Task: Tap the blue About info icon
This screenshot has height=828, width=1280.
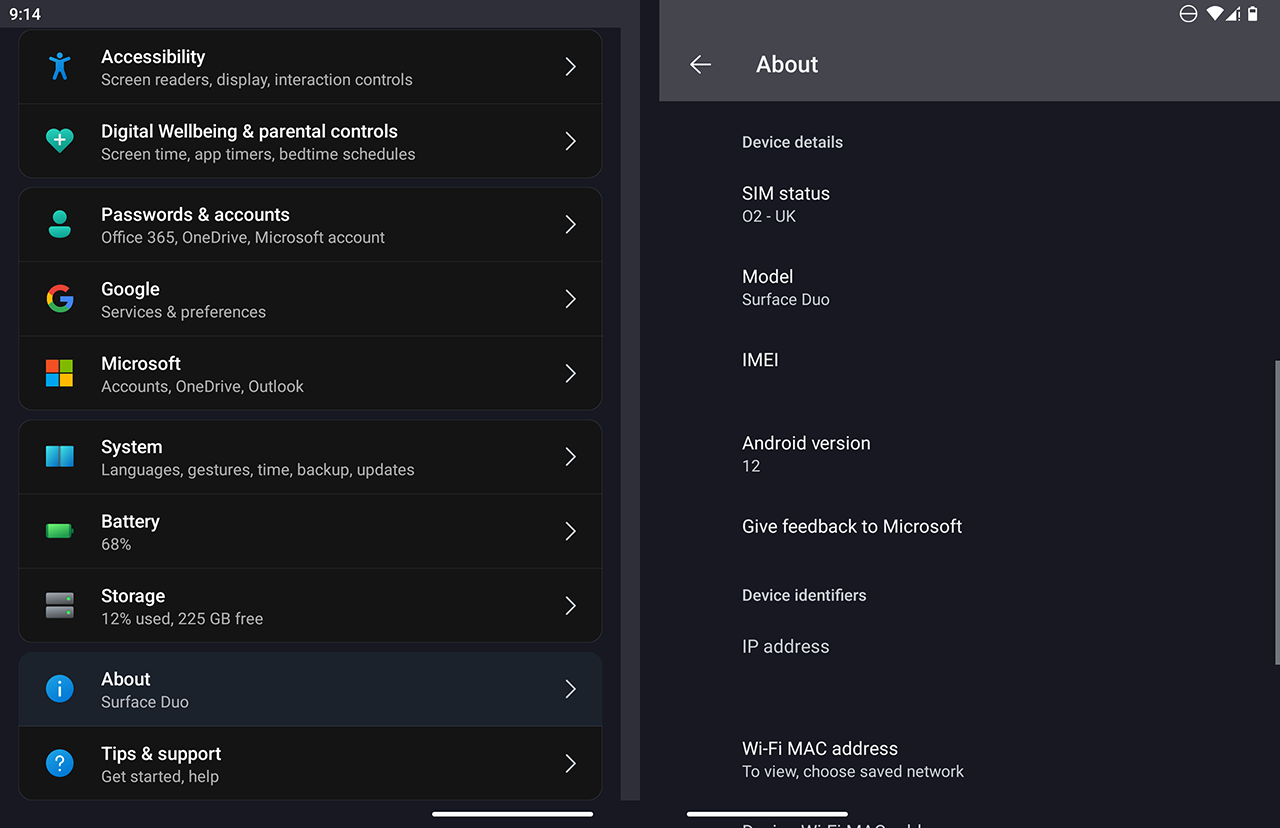Action: [x=60, y=689]
